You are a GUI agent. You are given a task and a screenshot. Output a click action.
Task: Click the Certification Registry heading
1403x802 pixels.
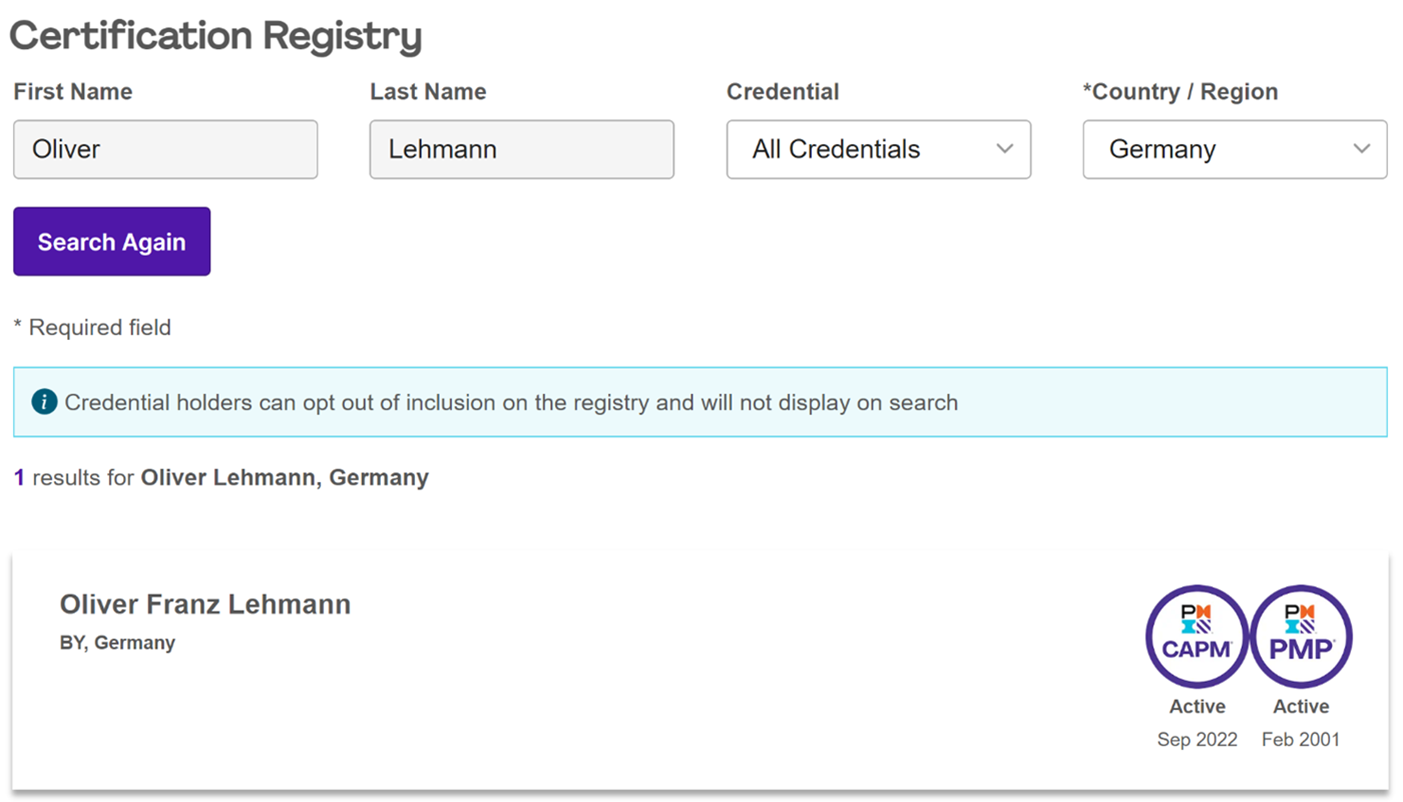[215, 36]
